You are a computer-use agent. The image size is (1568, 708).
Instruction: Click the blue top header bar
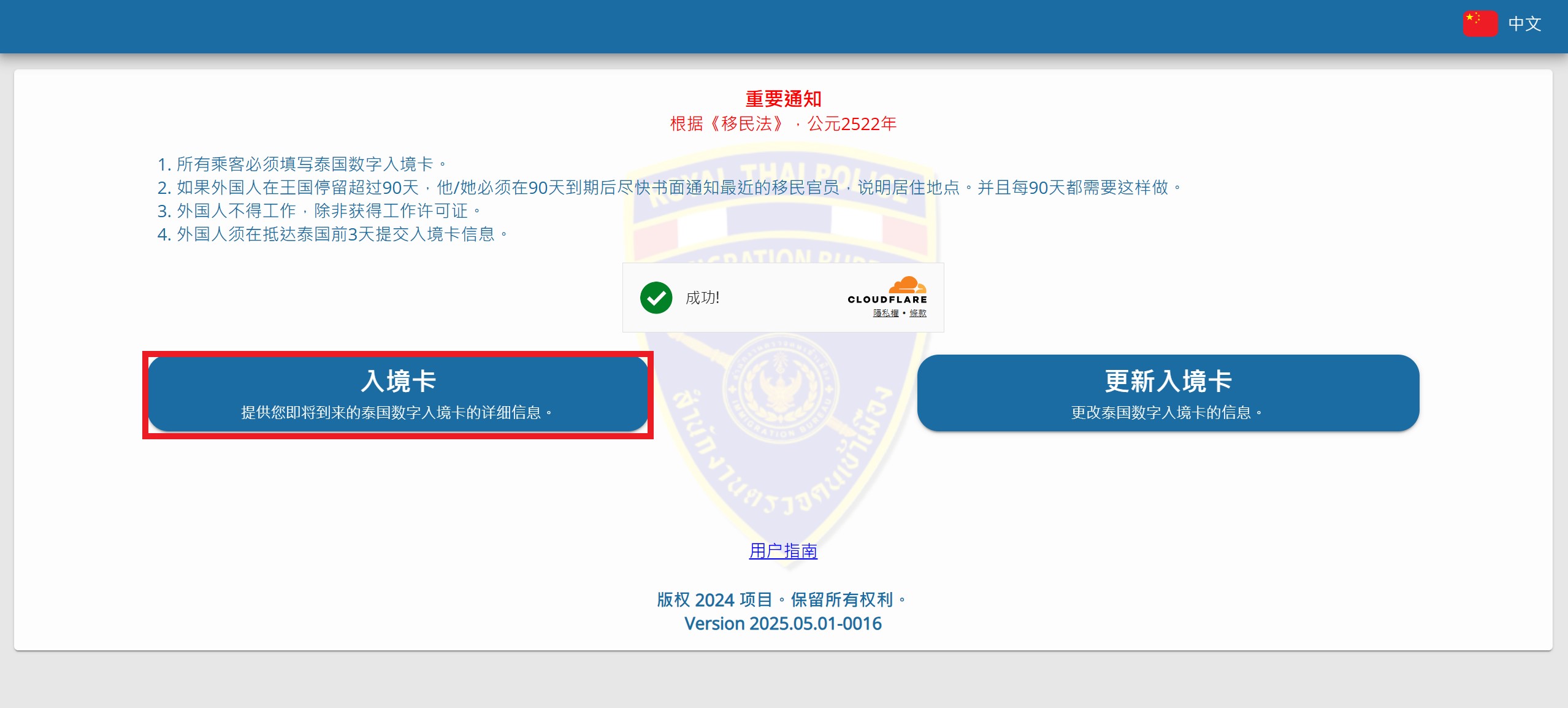tap(784, 26)
